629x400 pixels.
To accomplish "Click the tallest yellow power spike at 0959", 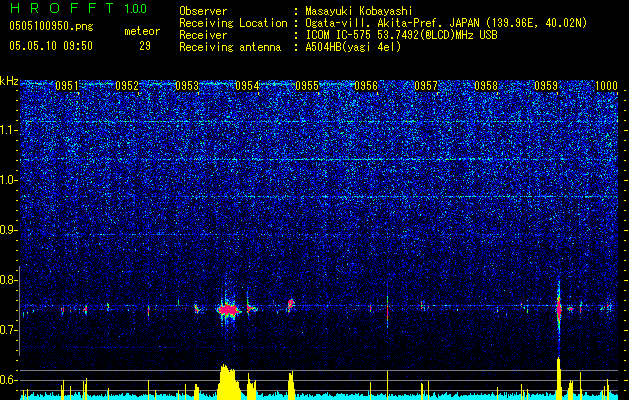I will [558, 378].
